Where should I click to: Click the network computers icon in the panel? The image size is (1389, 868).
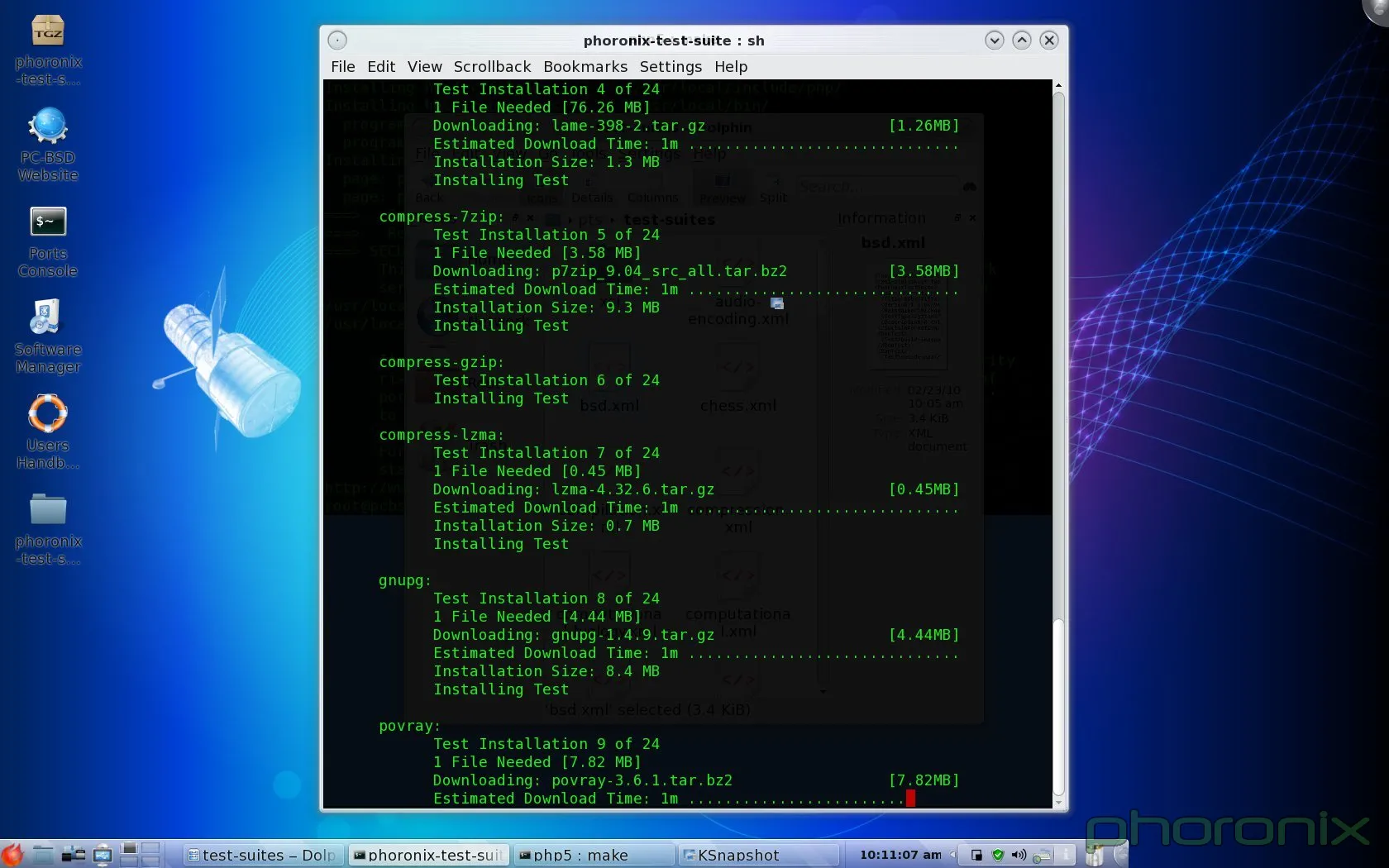coord(74,854)
